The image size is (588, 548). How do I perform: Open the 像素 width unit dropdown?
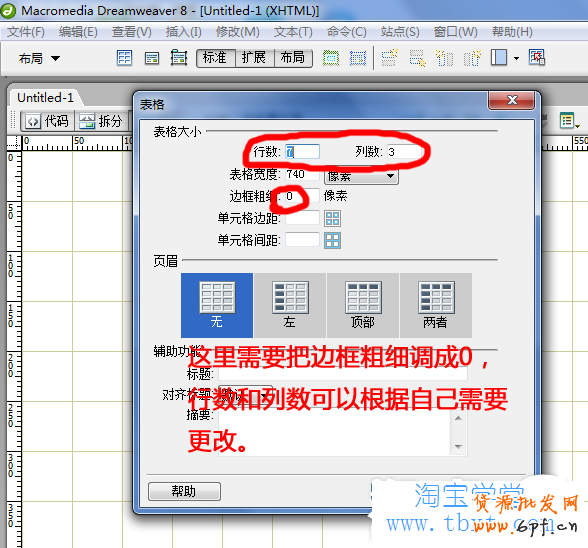coord(361,176)
